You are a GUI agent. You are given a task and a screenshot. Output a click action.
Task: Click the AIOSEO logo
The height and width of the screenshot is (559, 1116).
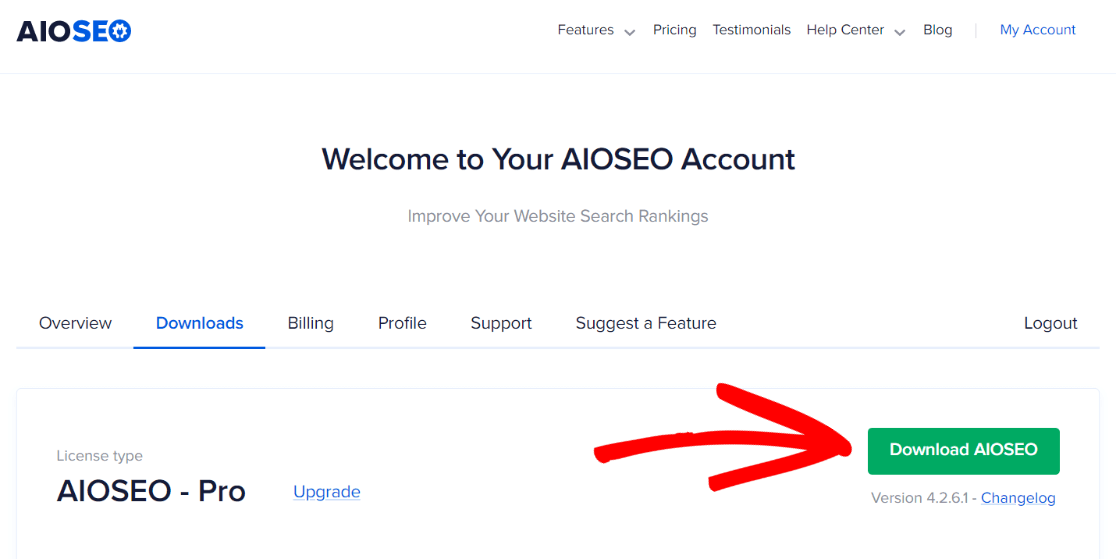(x=74, y=31)
